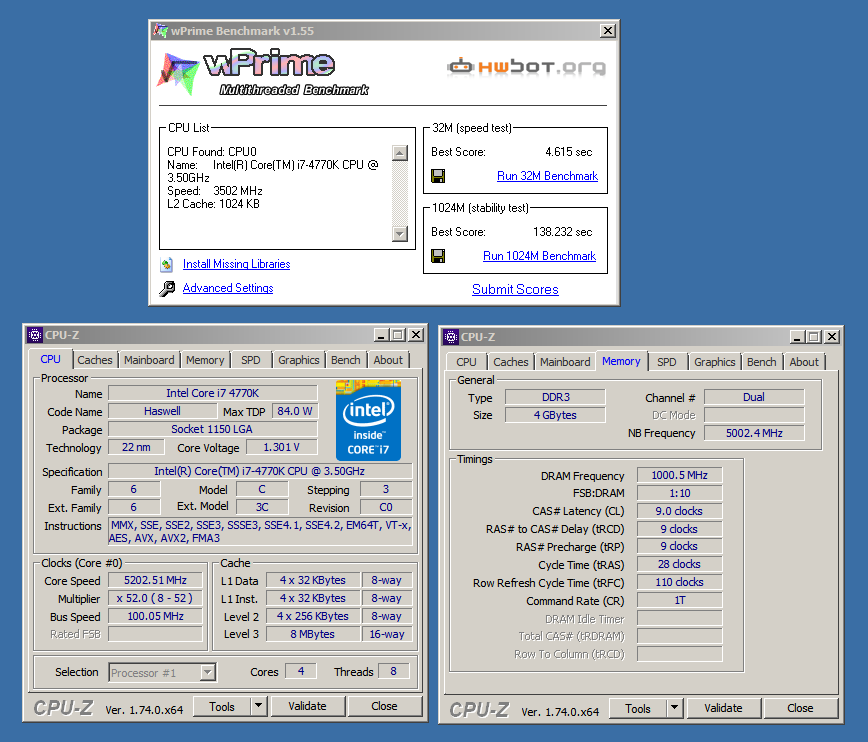This screenshot has width=868, height=742.
Task: Run the 1024M Benchmark
Action: point(539,256)
